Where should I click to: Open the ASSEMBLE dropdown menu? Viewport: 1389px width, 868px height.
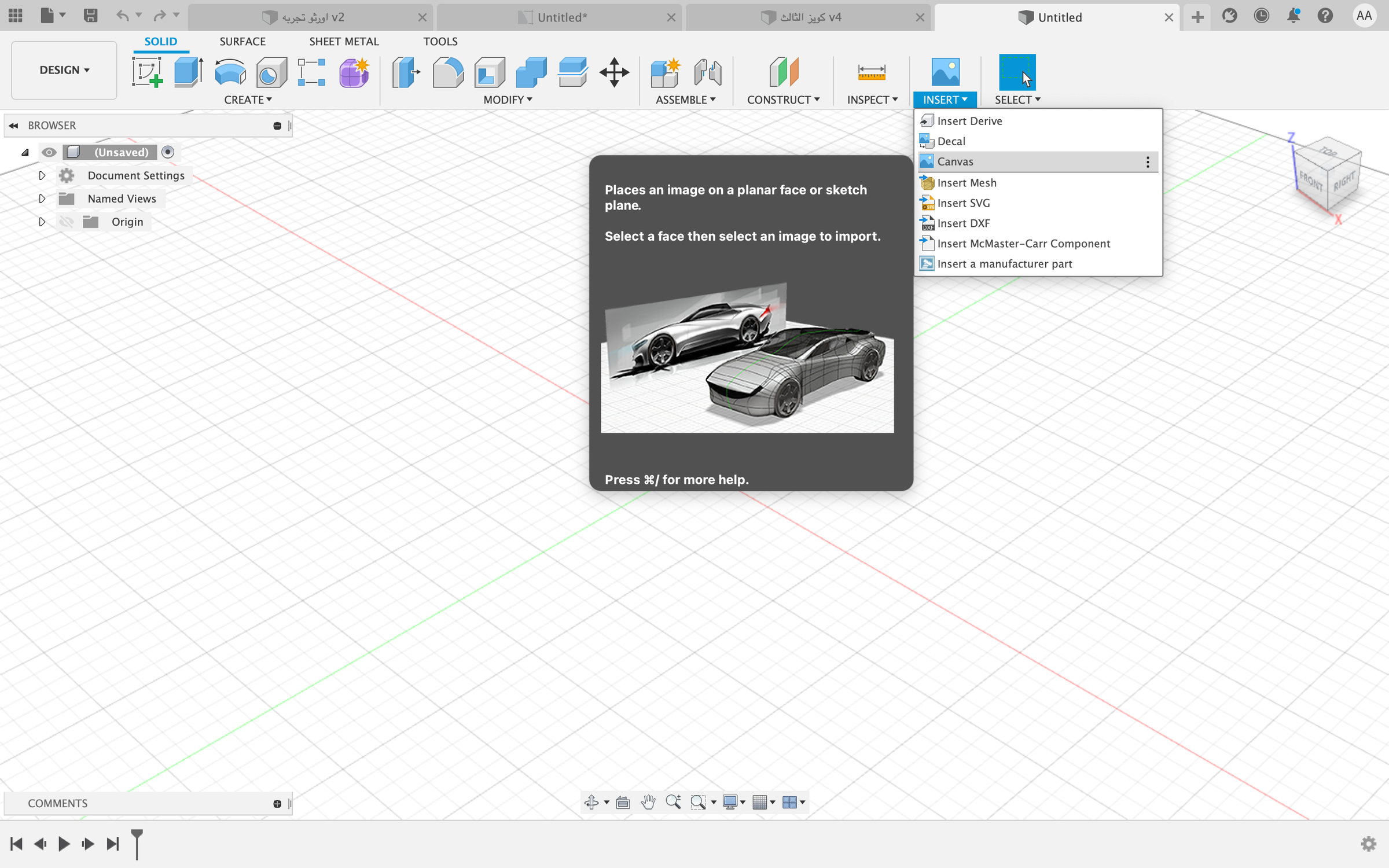[x=685, y=100]
